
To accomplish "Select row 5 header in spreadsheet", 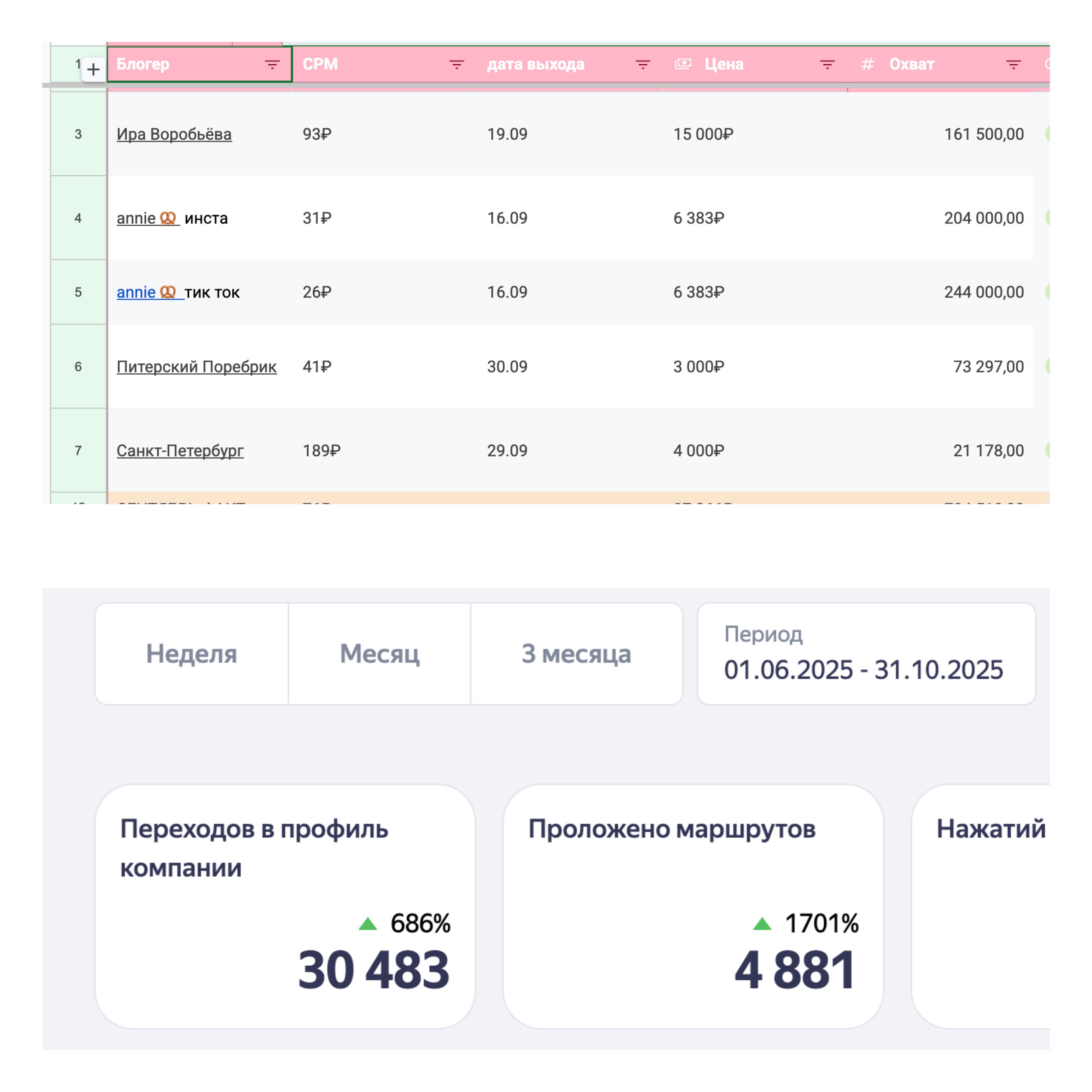I will 78,292.
